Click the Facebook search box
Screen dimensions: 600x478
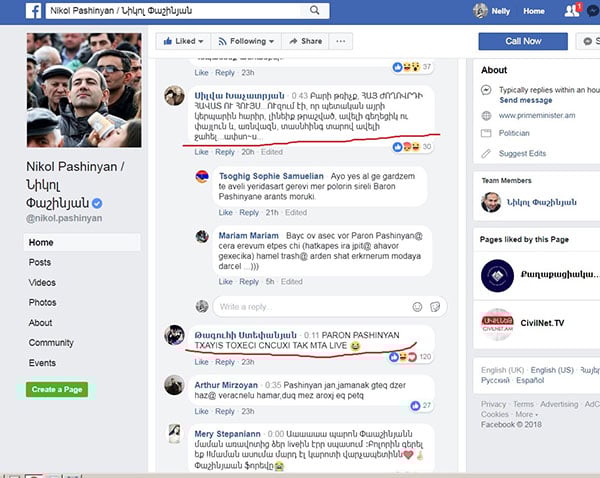tap(188, 11)
